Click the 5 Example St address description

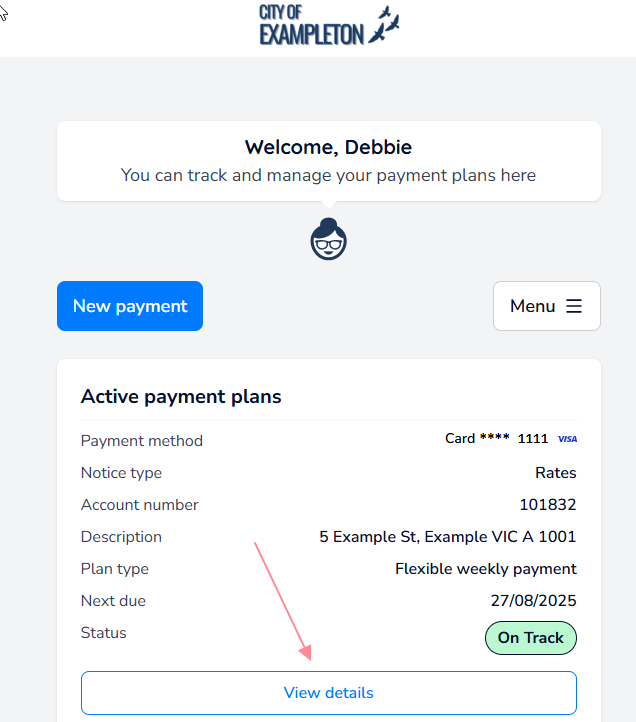[447, 537]
